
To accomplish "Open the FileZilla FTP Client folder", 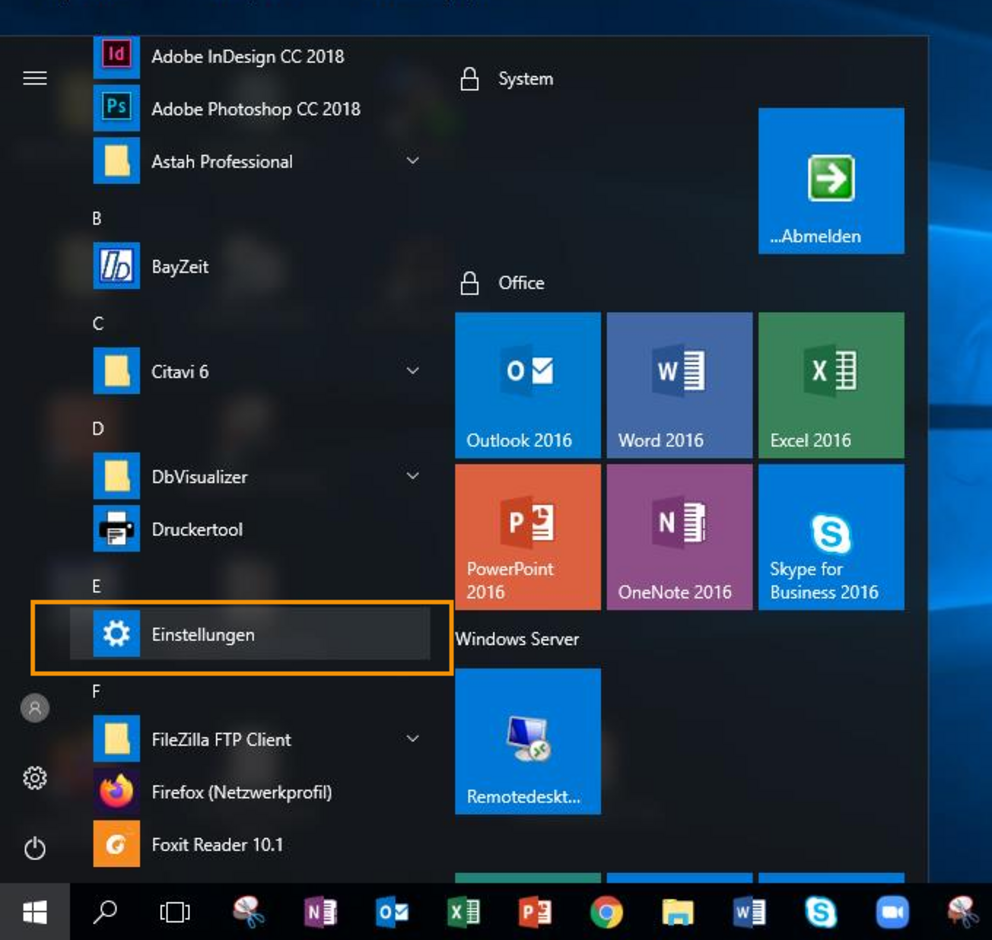I will [x=250, y=739].
